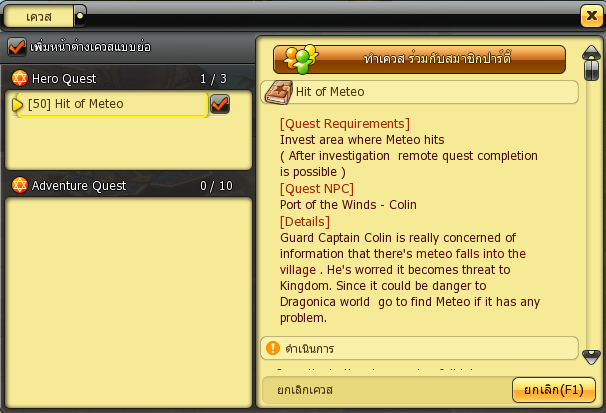Screen dimensions: 606x413
Task: Click the Hit of Meteo title bar in details
Action: pos(420,92)
